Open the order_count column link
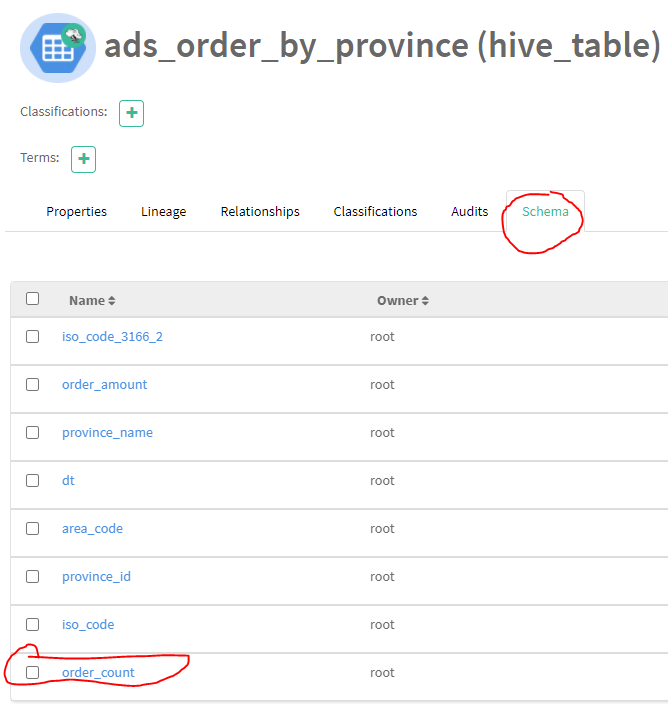This screenshot has width=668, height=721. click(x=98, y=673)
